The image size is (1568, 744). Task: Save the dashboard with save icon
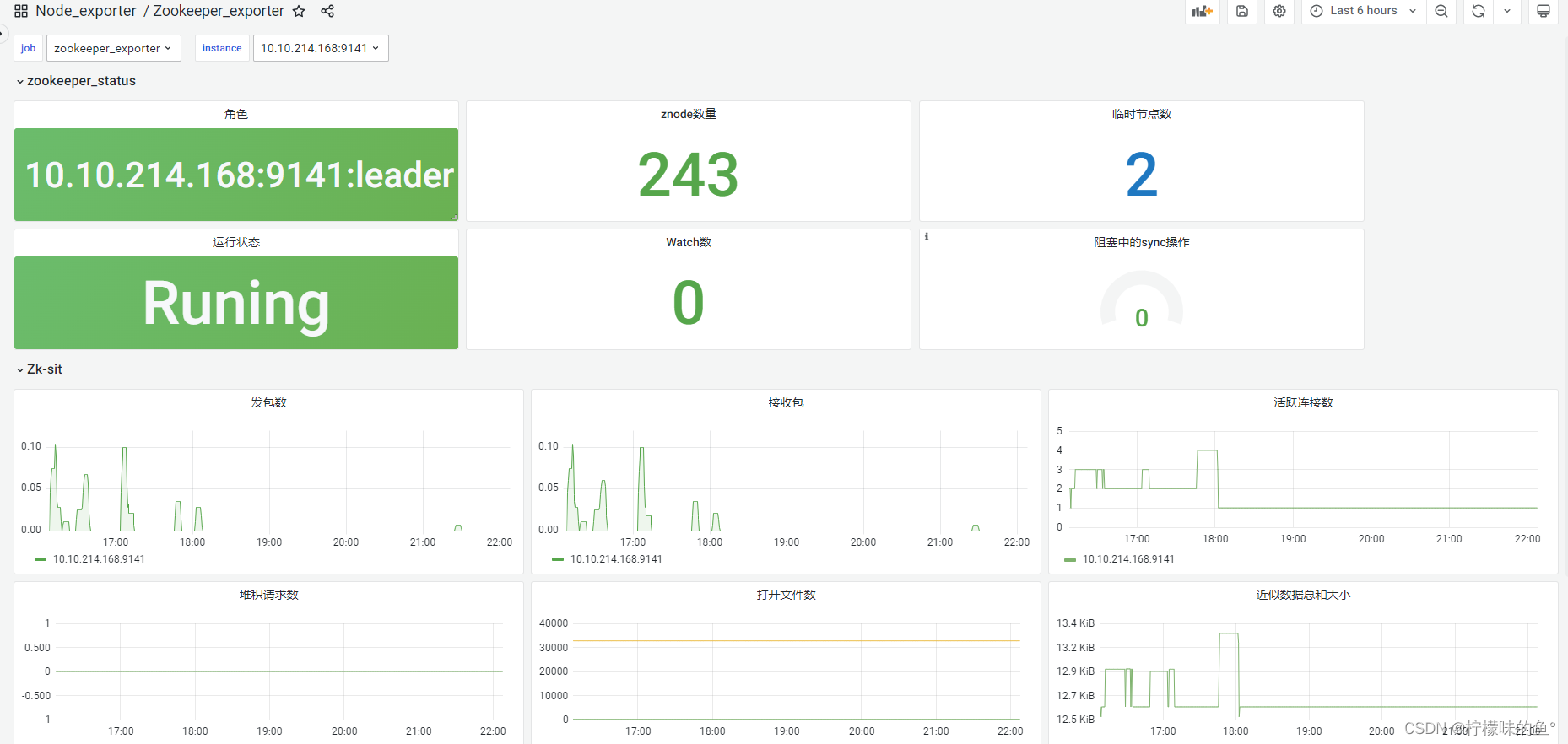[1242, 11]
